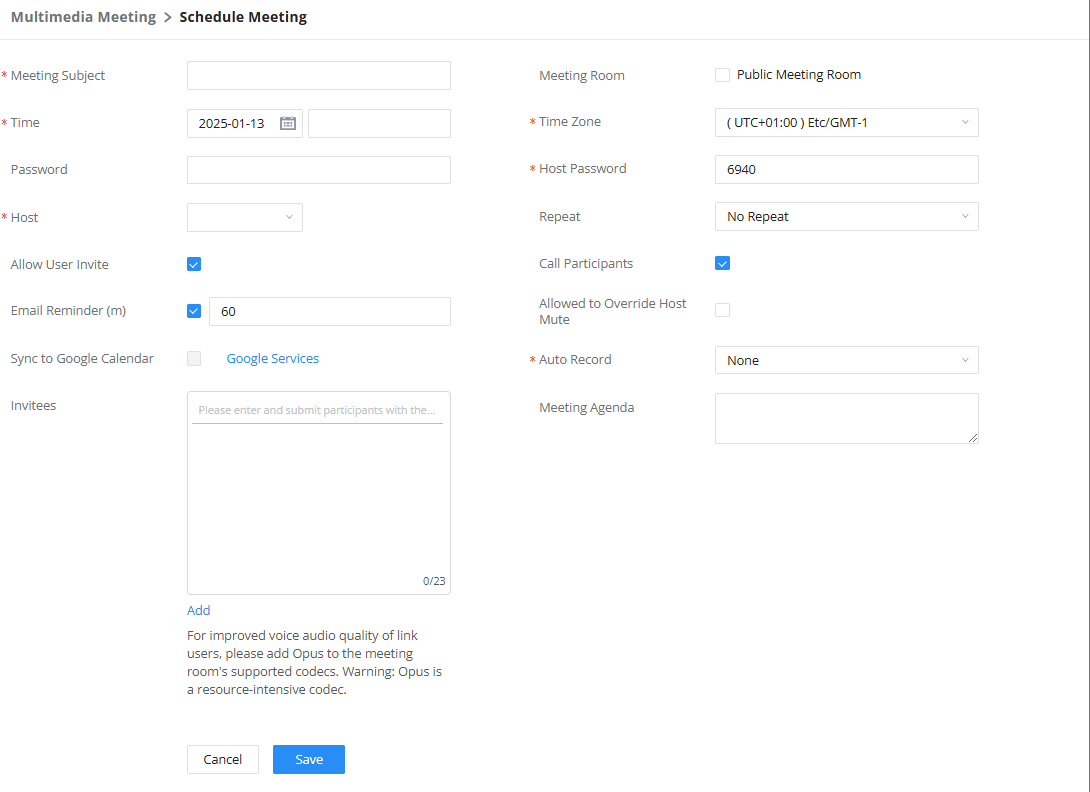
Task: Open the date picker calendar icon
Action: [x=288, y=123]
